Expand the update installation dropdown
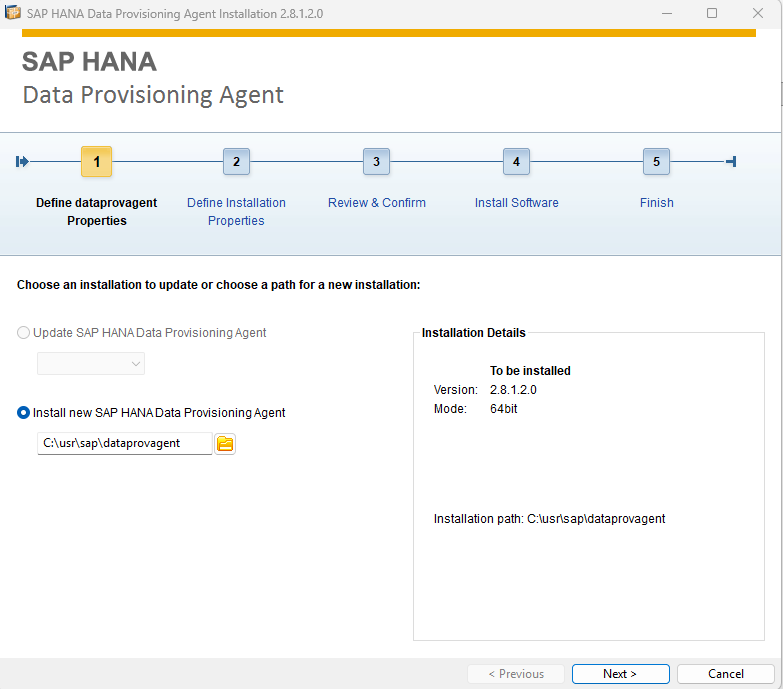Image resolution: width=783 pixels, height=689 pixels. click(x=91, y=364)
